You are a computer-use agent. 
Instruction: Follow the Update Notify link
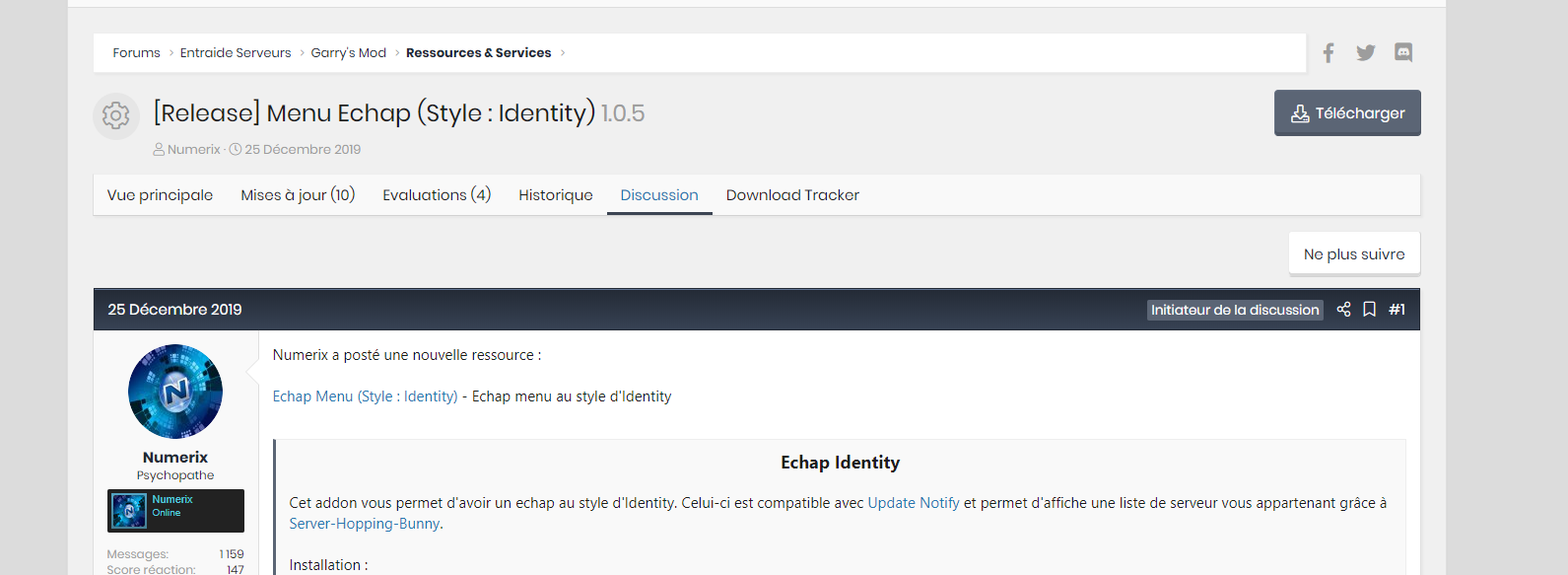point(914,503)
